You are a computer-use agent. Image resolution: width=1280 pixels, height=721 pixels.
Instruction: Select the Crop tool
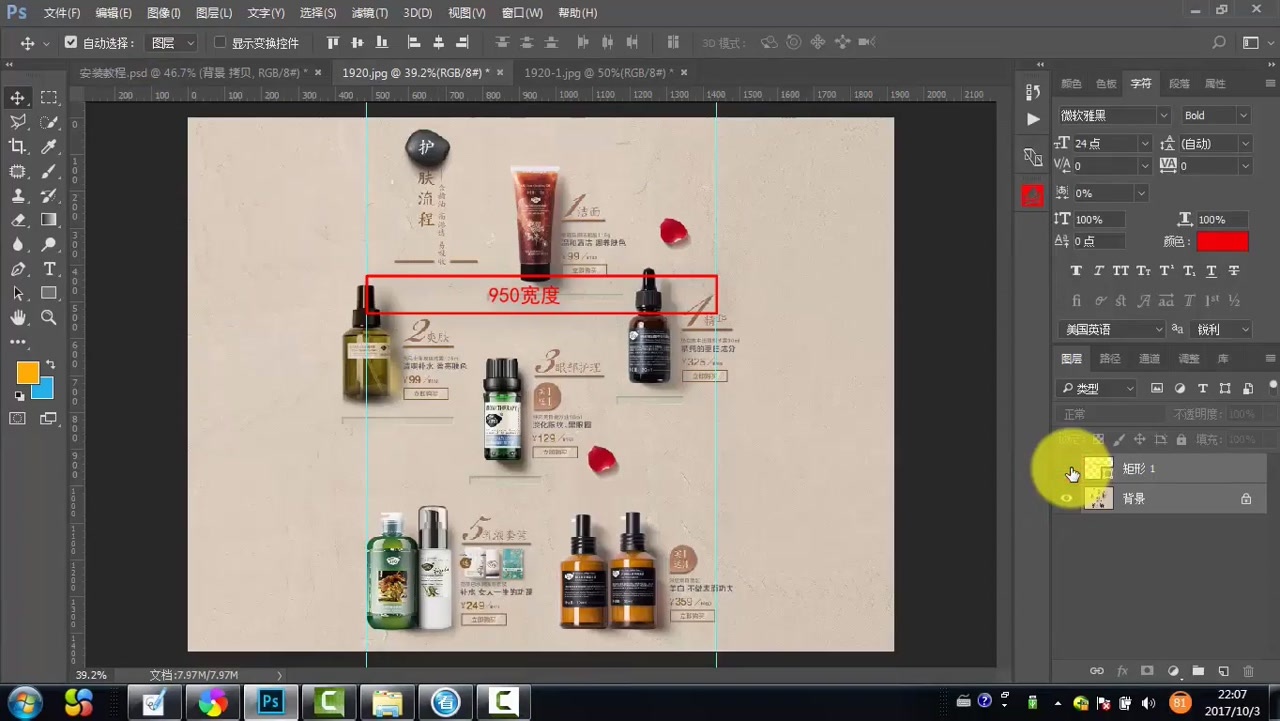pos(18,147)
